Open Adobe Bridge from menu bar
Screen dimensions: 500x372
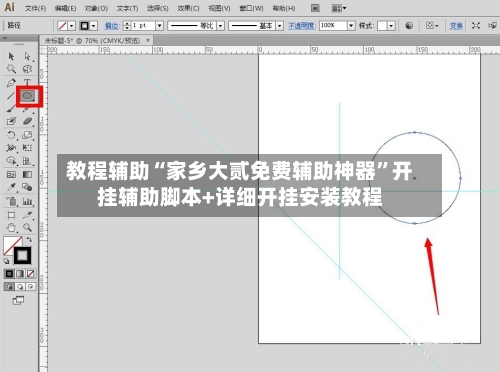click(315, 8)
